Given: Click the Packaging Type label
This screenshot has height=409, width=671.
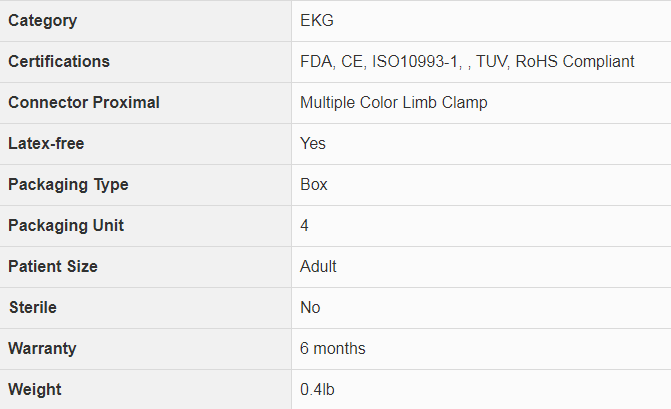Looking at the screenshot, I should (68, 185).
